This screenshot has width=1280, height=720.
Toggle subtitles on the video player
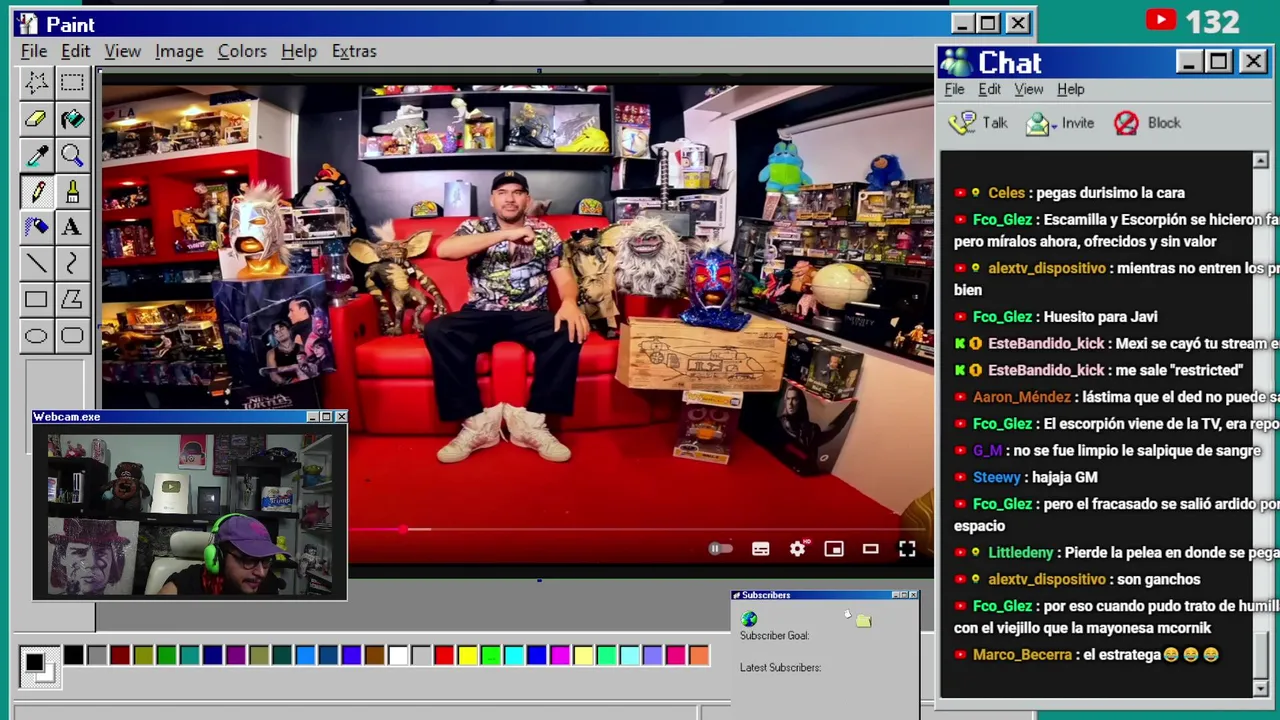[x=760, y=549]
